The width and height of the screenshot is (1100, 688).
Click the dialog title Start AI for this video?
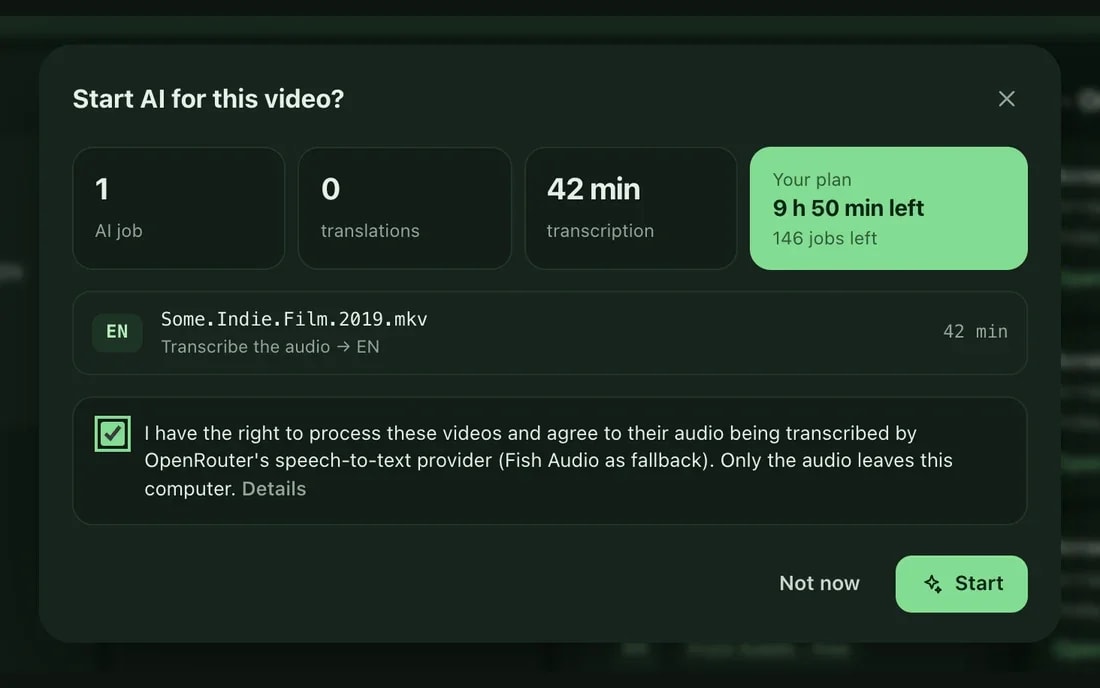coord(208,99)
